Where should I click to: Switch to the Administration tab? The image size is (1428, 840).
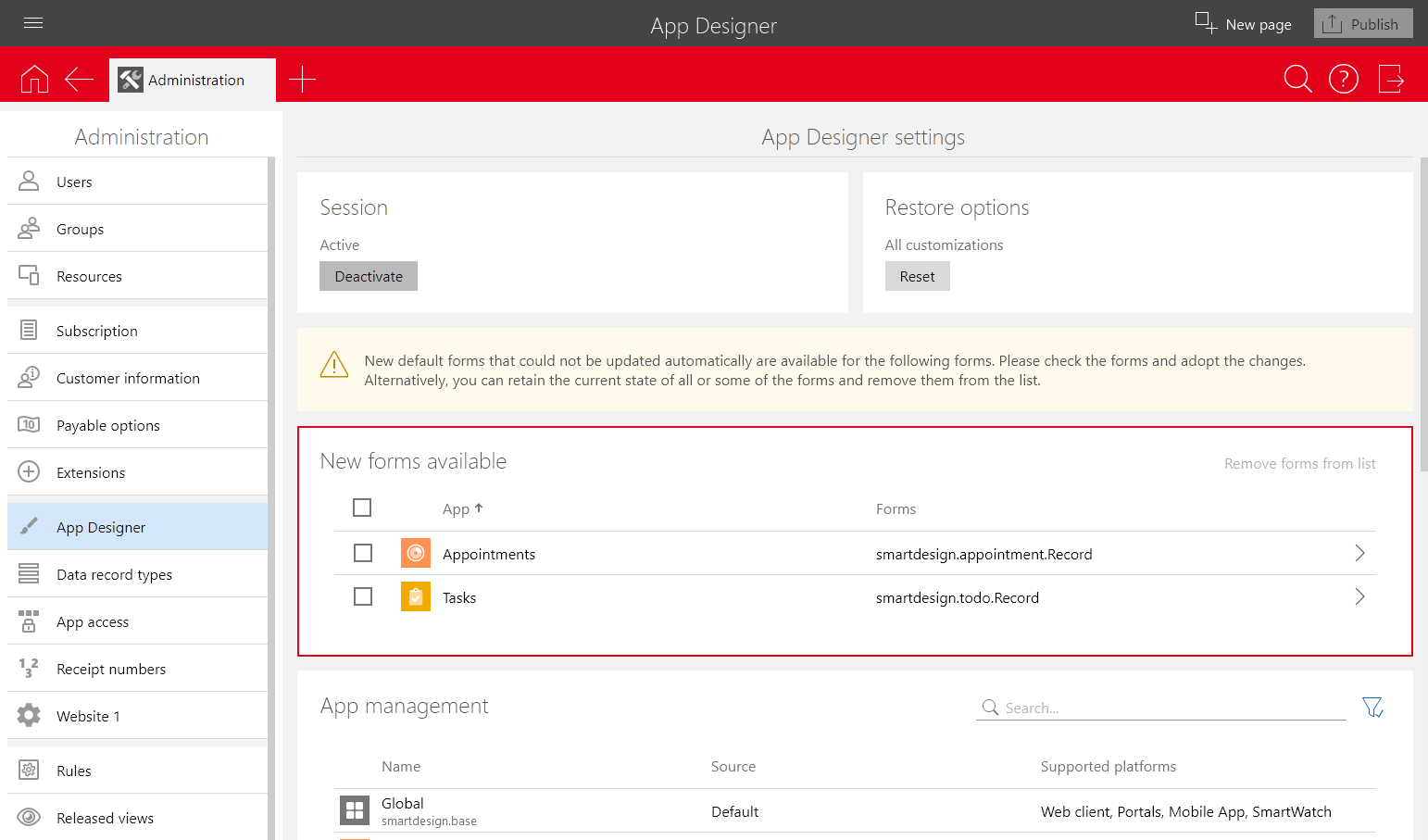[193, 81]
